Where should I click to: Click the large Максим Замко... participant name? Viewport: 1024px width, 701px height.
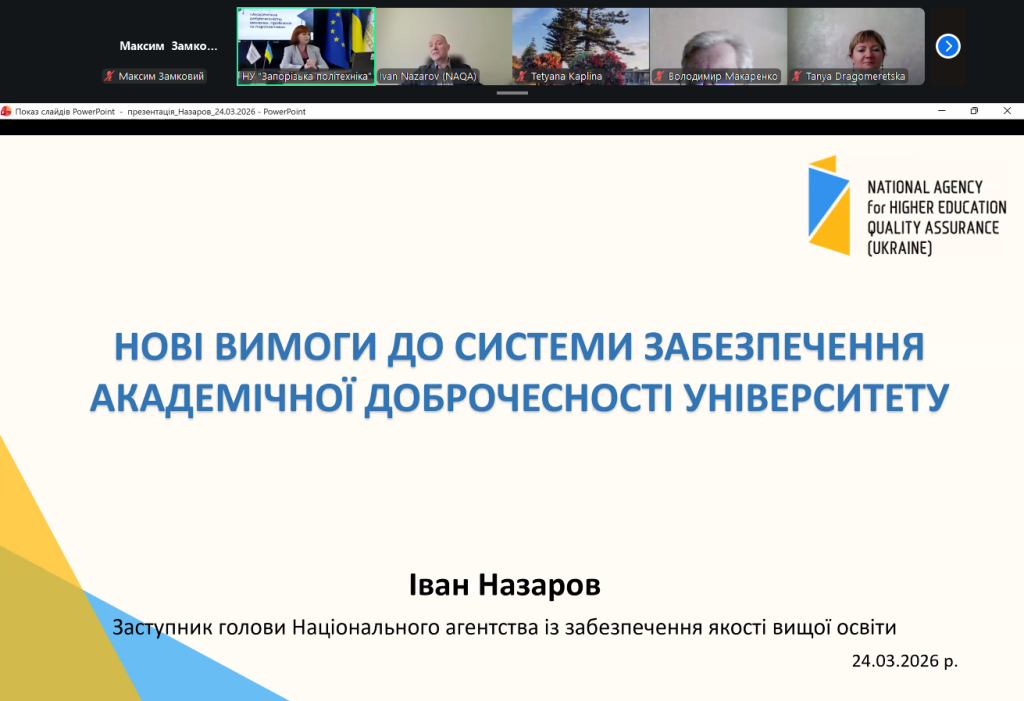168,46
